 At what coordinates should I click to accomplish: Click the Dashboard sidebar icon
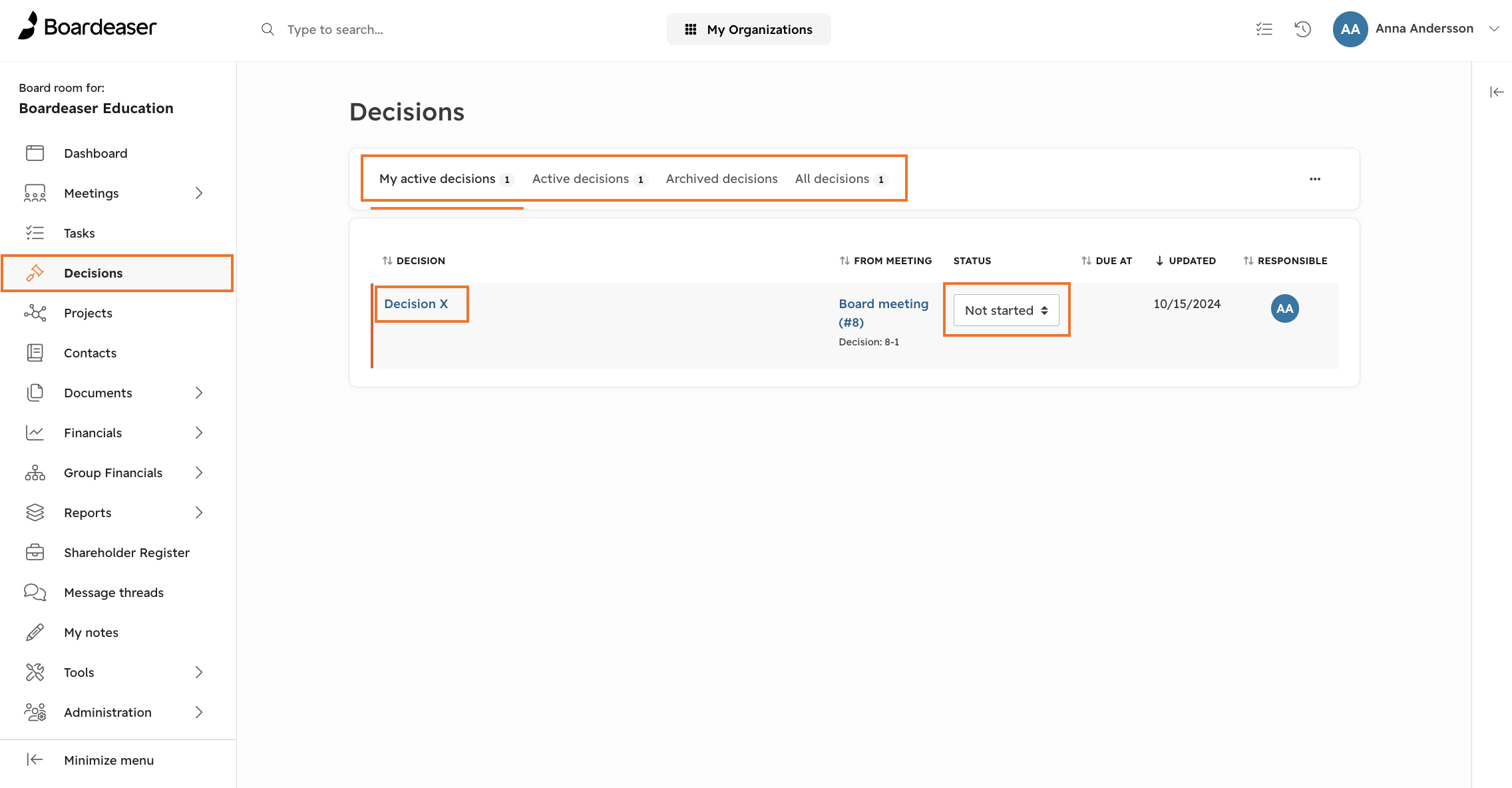35,153
